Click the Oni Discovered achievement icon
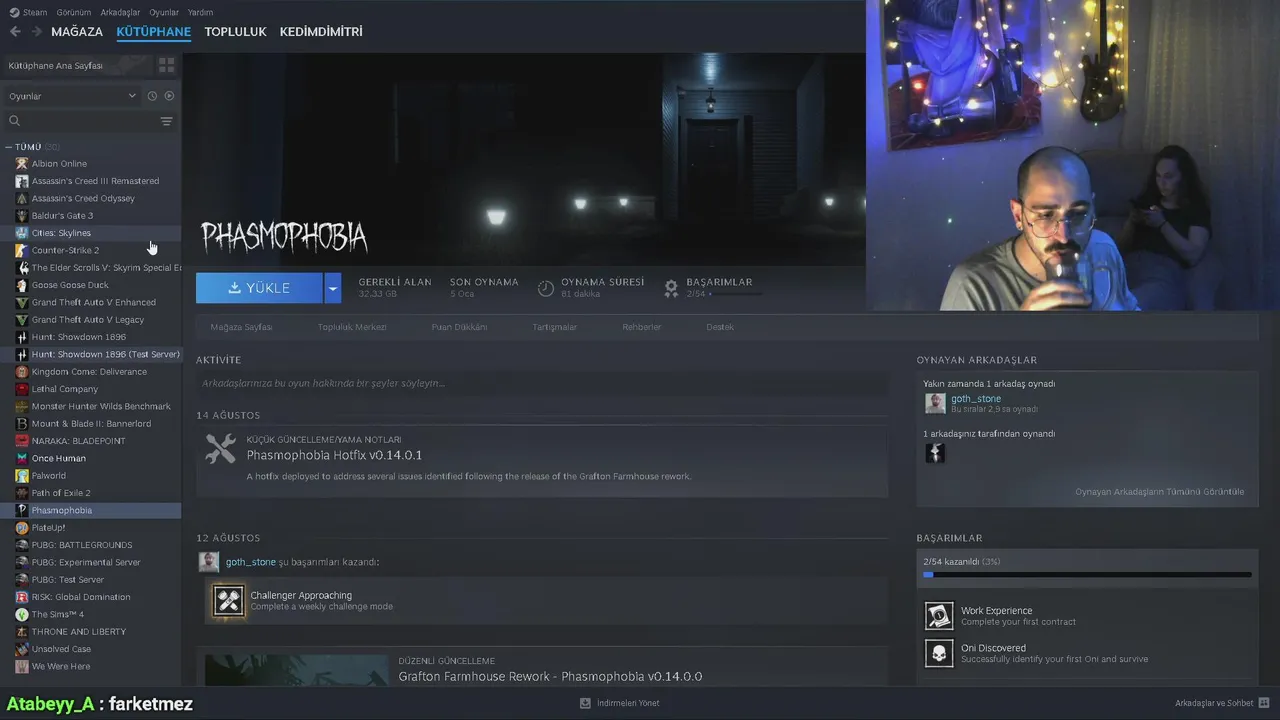The image size is (1280, 720). (x=939, y=654)
